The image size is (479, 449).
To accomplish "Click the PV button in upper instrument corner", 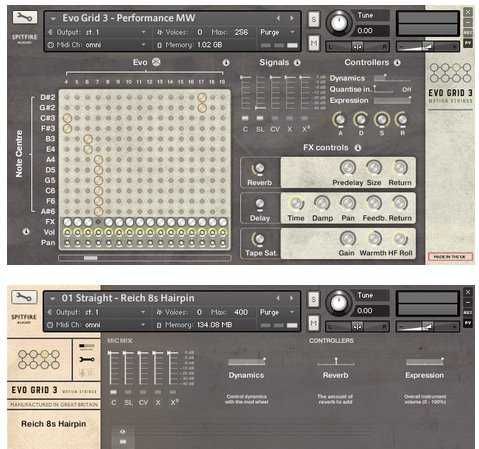I will (x=468, y=43).
